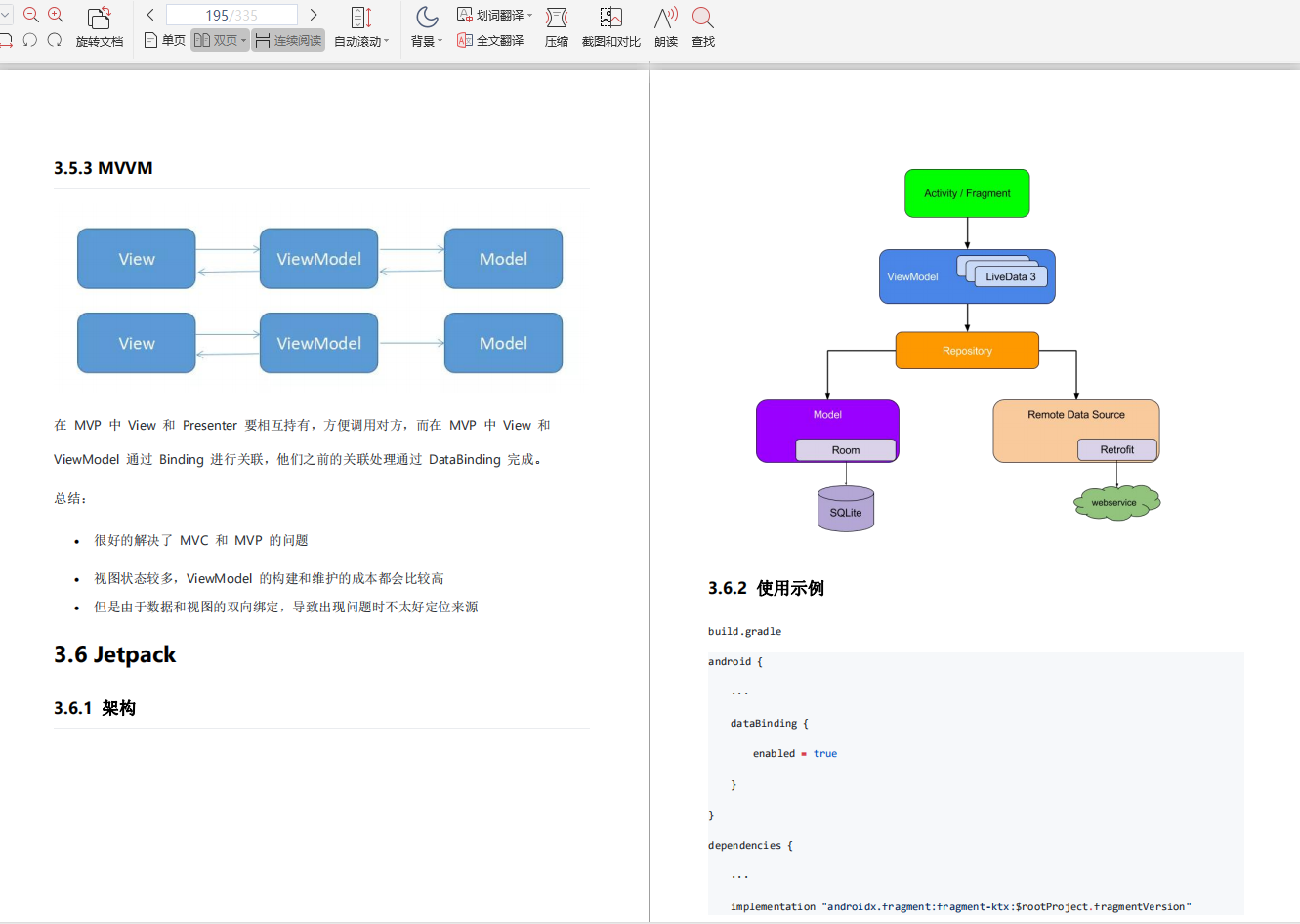The width and height of the screenshot is (1300, 924).
Task: Click the Retrofit box in diagram
Action: (x=1117, y=450)
